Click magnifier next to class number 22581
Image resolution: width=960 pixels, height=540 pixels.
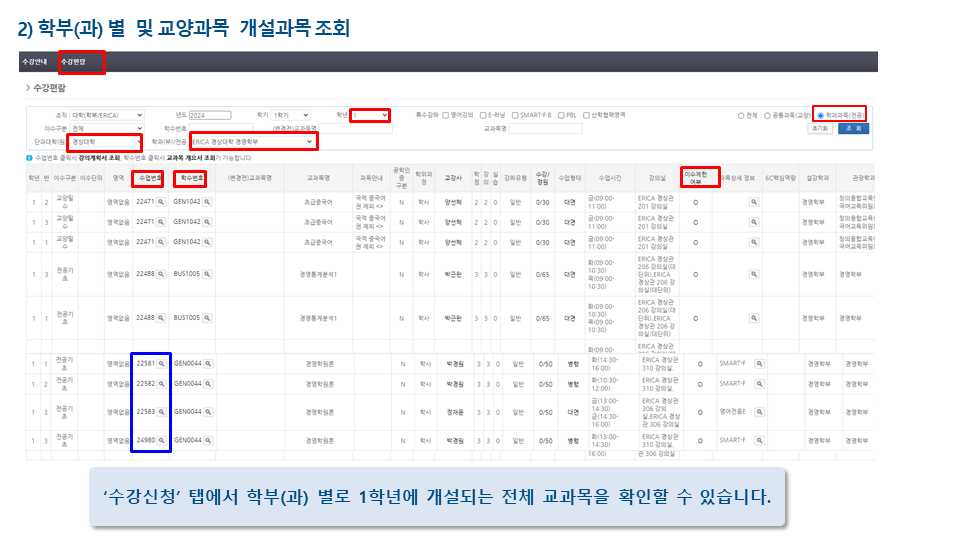click(x=161, y=364)
